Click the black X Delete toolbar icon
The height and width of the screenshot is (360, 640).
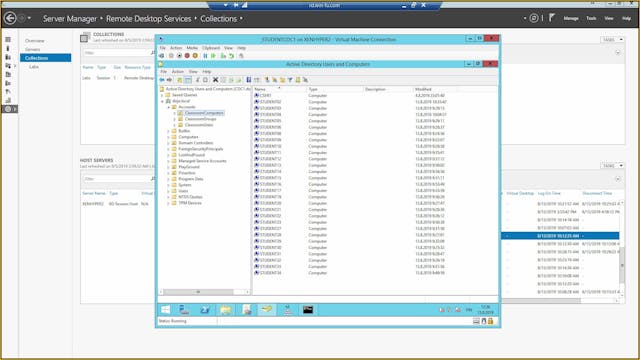click(x=215, y=80)
